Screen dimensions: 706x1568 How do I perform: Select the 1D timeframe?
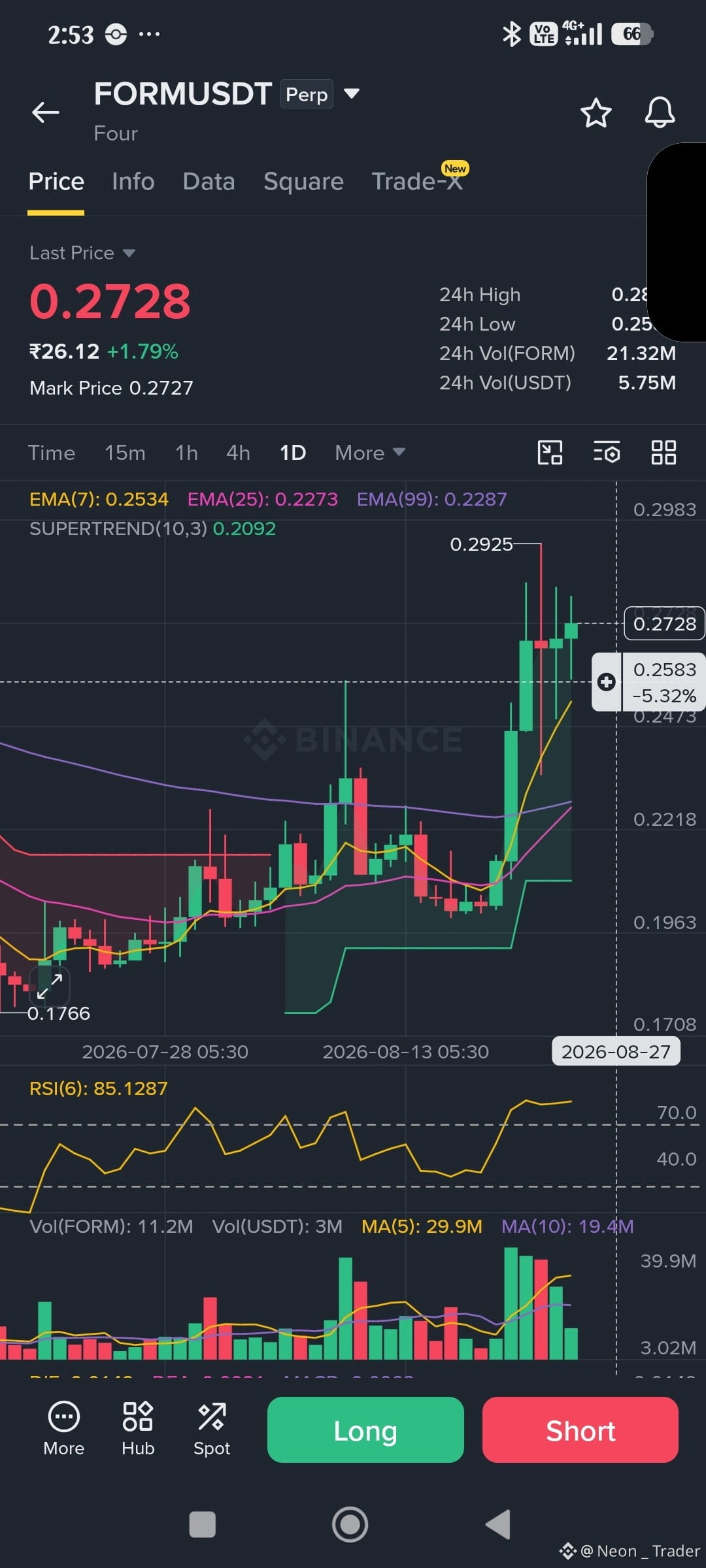click(293, 452)
